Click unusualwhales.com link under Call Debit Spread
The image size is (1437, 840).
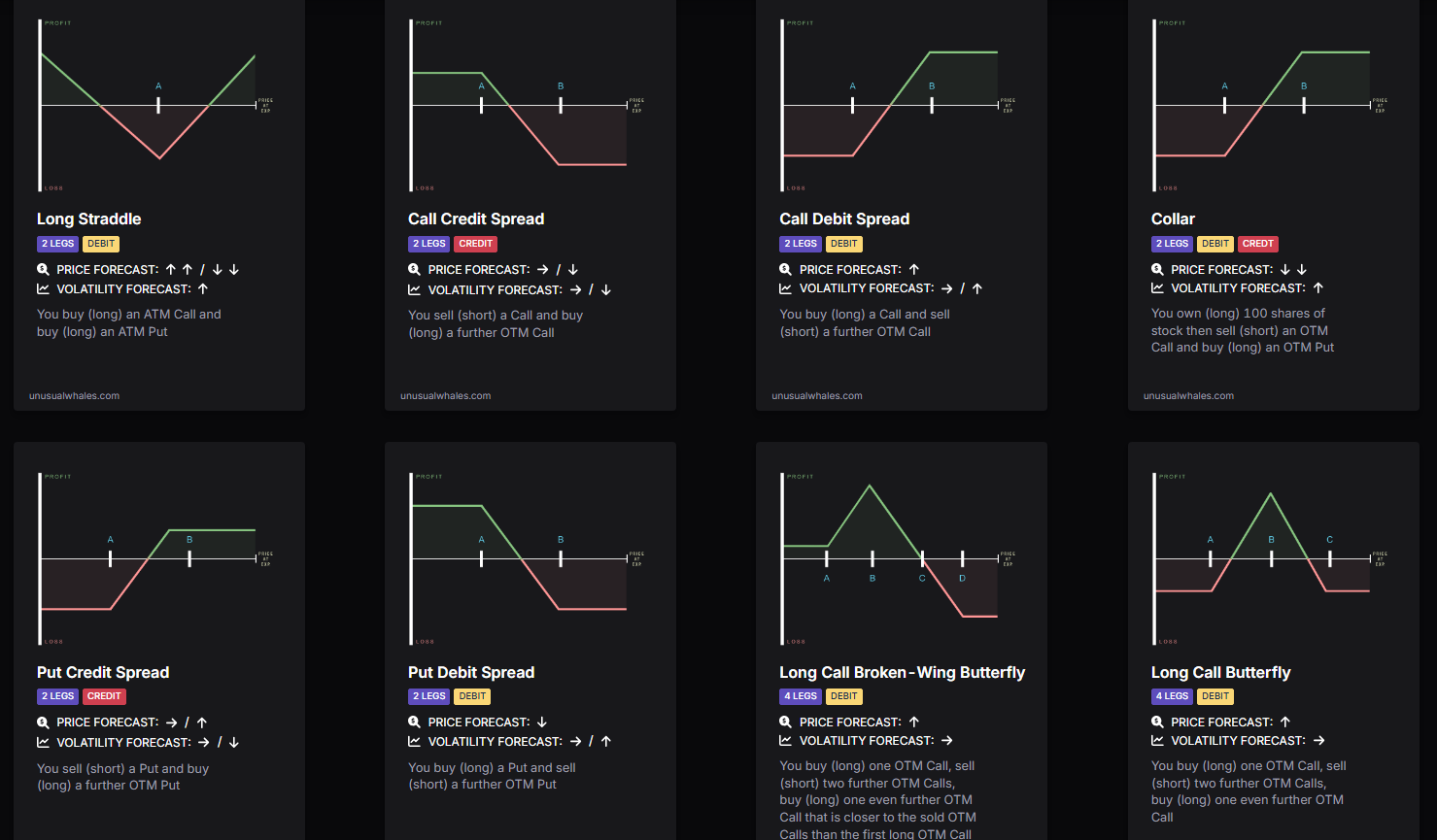tap(817, 396)
